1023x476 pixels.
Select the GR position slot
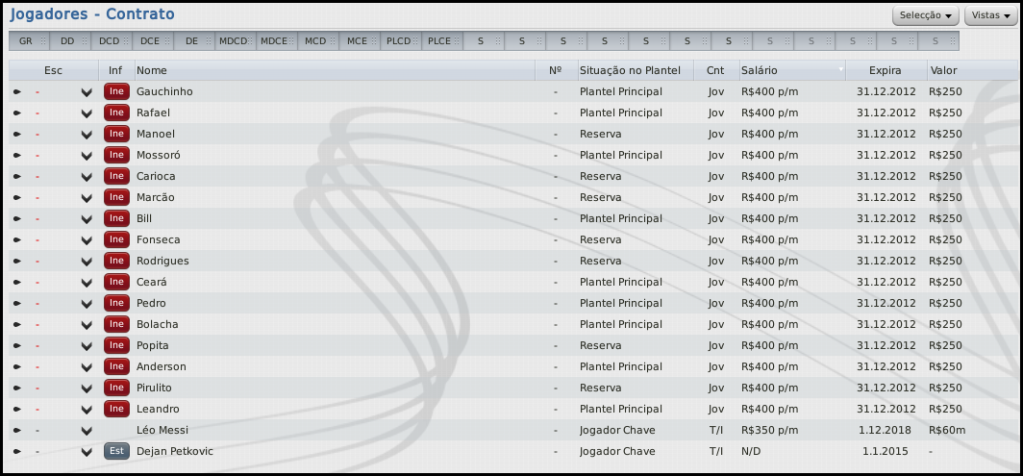tap(27, 41)
